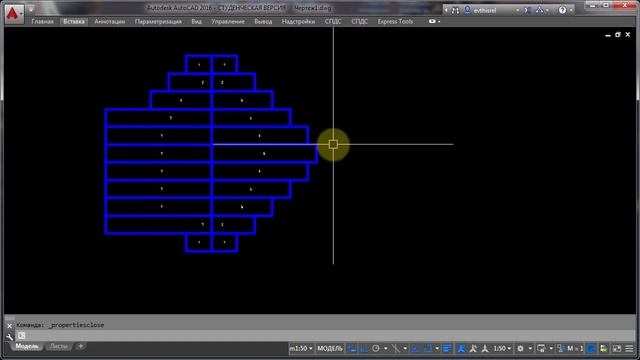Click the annotation monitor icon
Image resolution: width=640 pixels, height=360 pixels.
[x=541, y=348]
